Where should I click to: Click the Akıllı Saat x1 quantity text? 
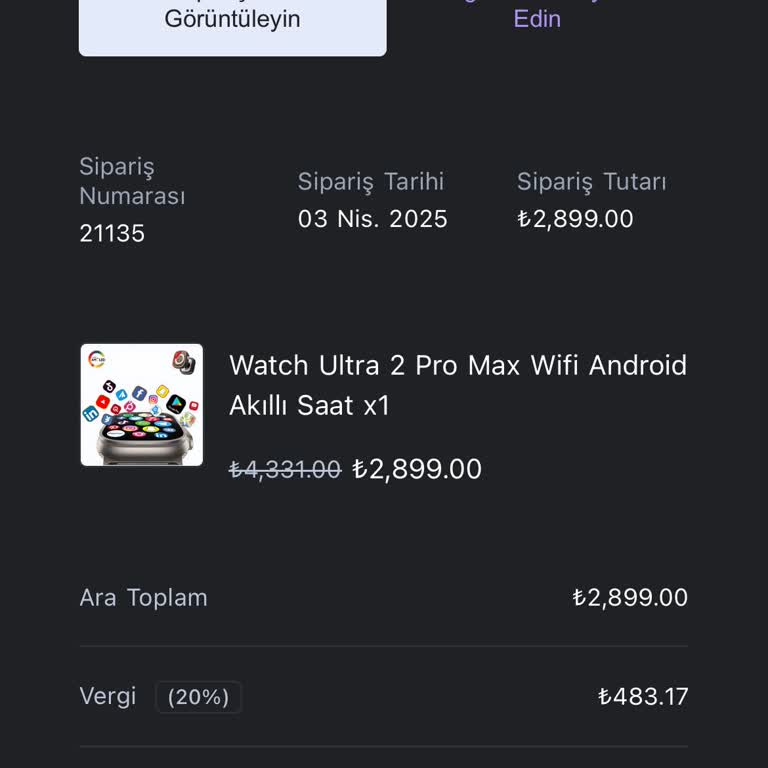pos(309,406)
